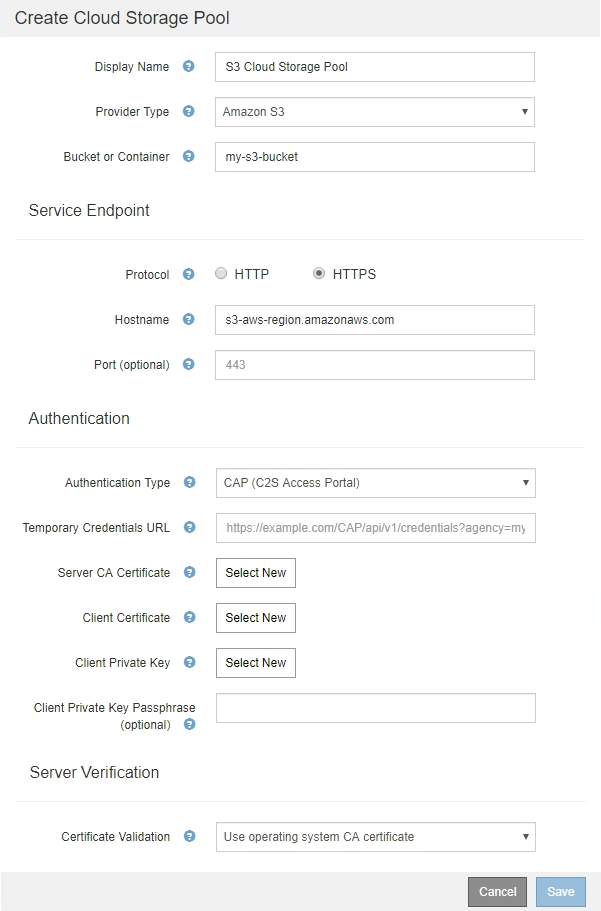Click Select New for Server CA Certificate
This screenshot has width=601, height=911.
[x=256, y=573]
